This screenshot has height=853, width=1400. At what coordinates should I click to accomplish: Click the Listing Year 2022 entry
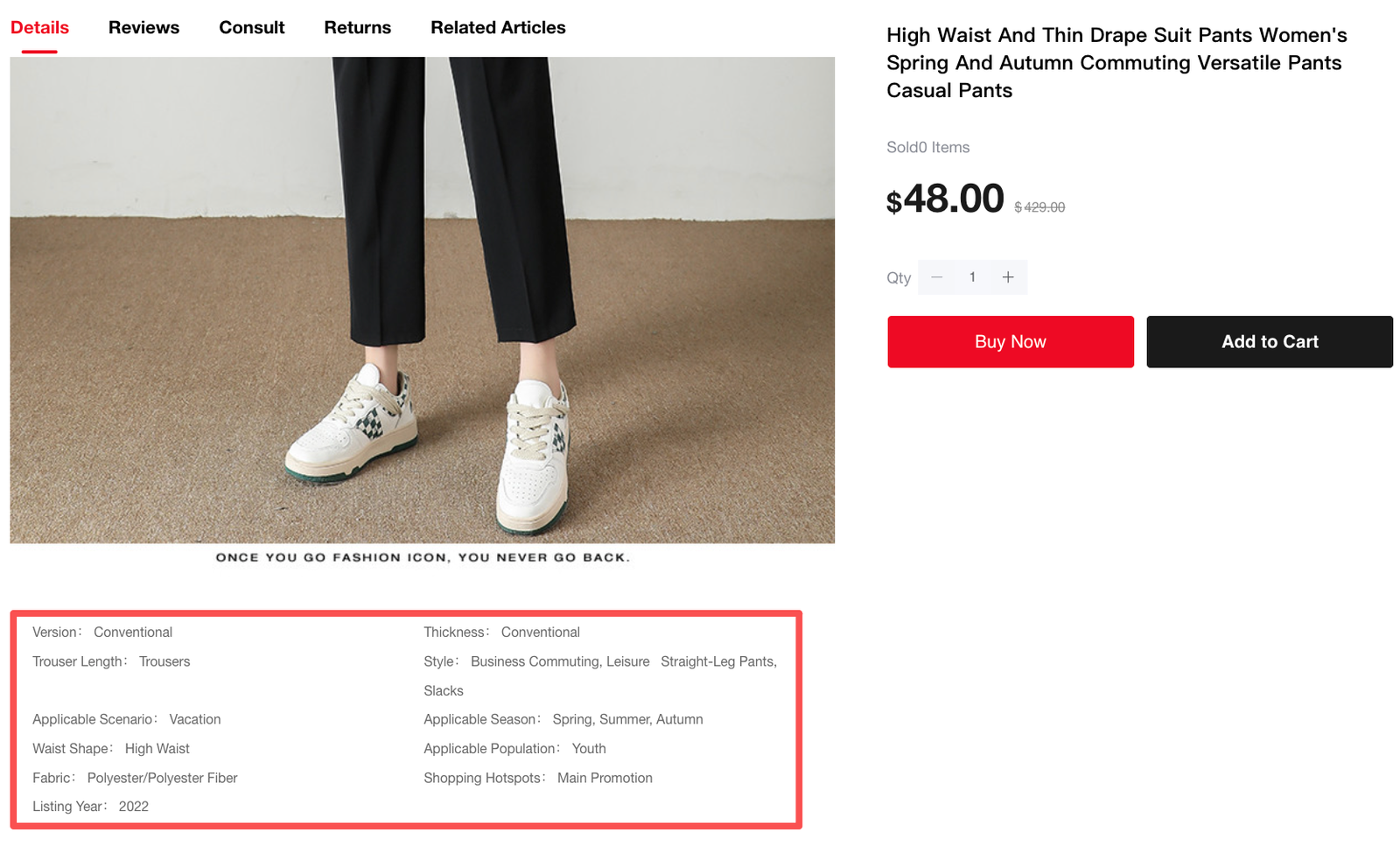coord(90,807)
